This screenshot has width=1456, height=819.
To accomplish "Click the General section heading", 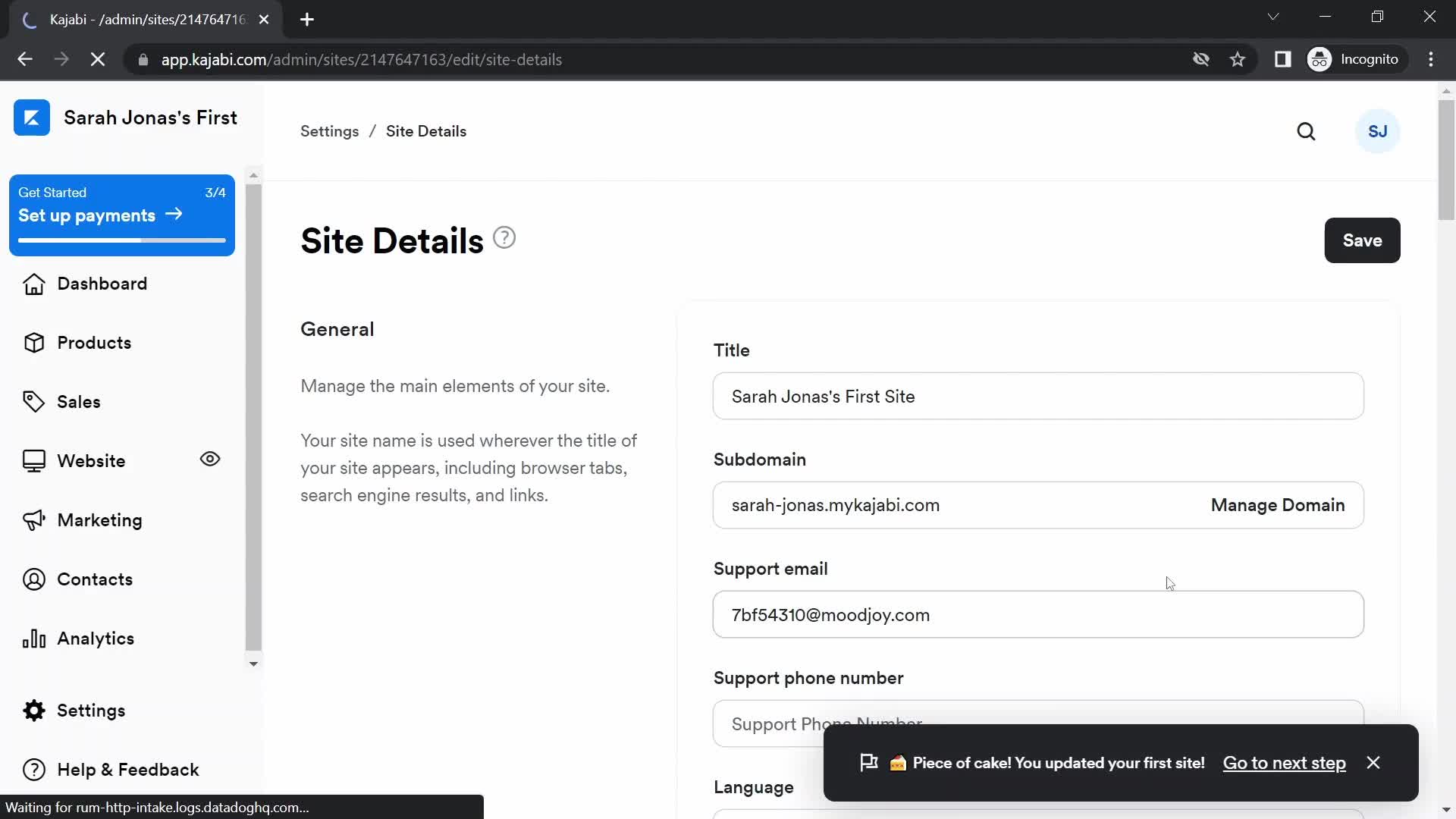I will point(337,329).
